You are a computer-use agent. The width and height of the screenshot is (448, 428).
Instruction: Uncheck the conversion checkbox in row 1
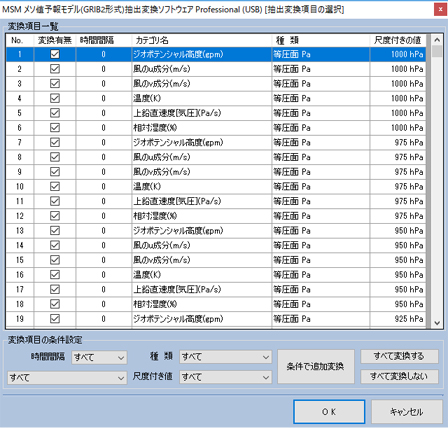[55, 54]
